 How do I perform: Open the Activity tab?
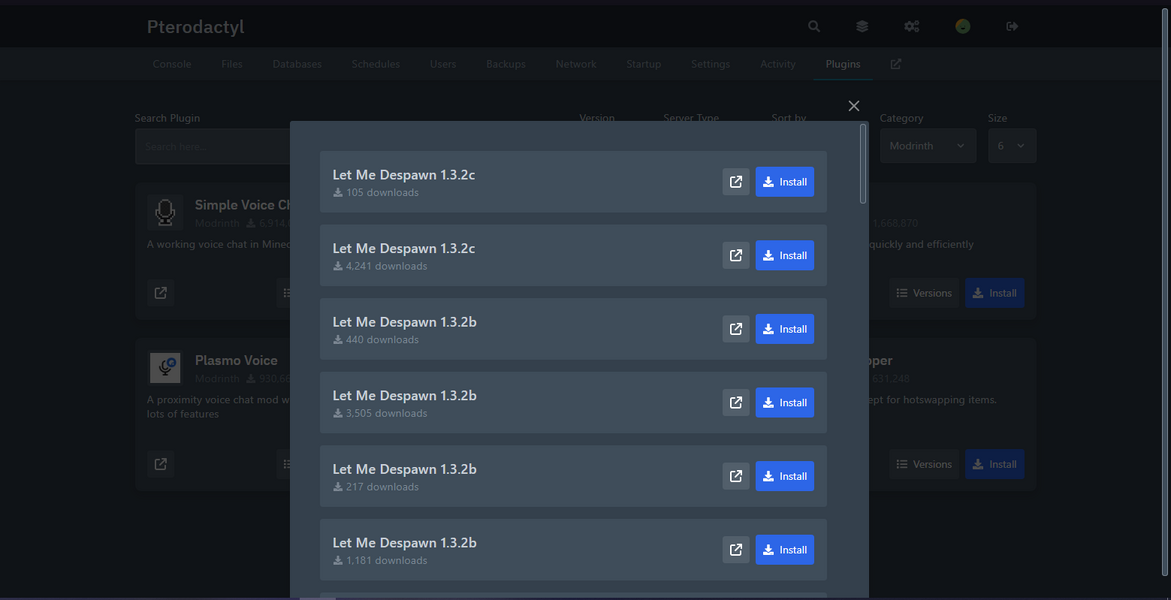(x=777, y=63)
